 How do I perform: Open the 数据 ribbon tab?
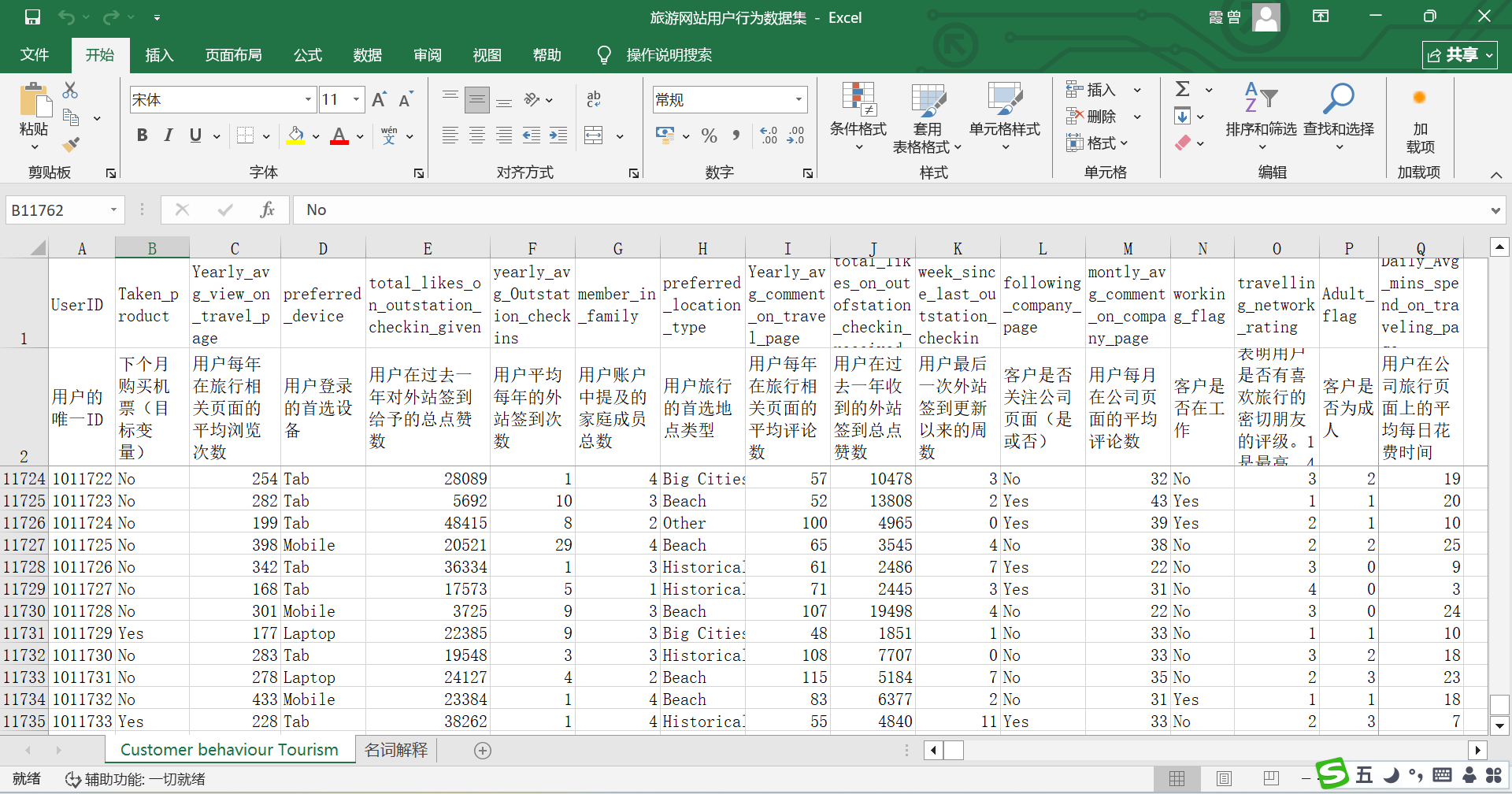(x=367, y=55)
